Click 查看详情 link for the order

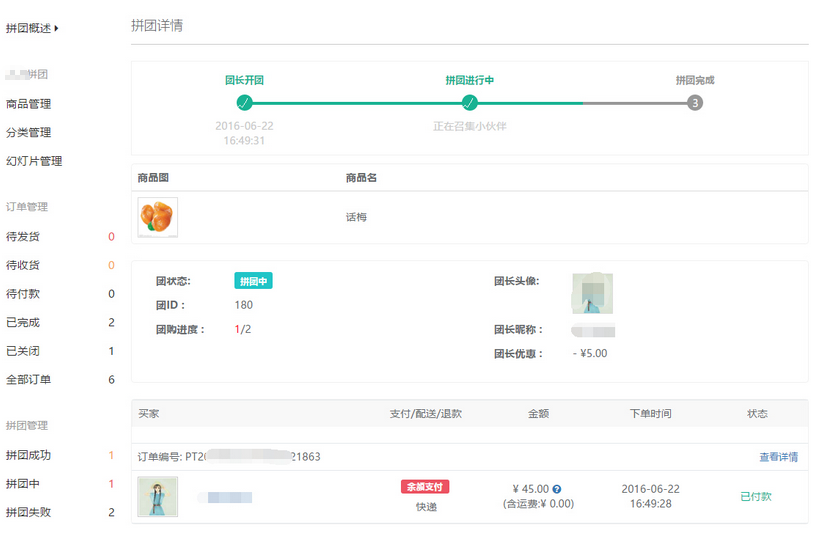(778, 457)
